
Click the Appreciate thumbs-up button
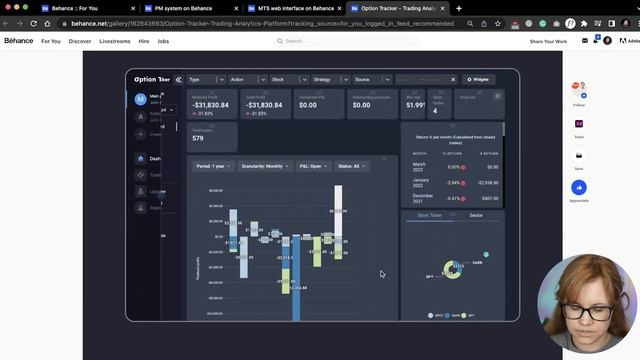579,188
